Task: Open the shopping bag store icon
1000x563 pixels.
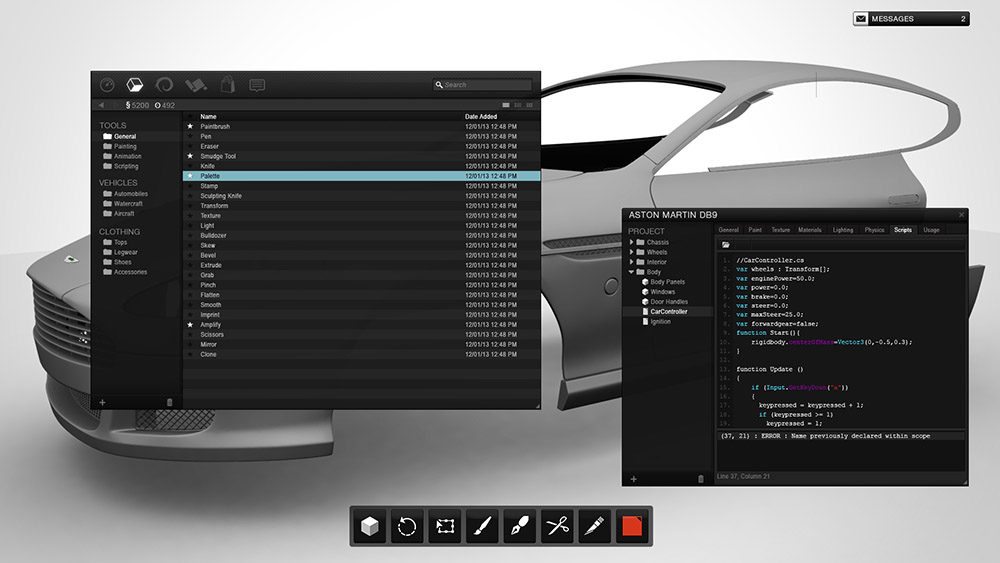Action: click(x=228, y=85)
